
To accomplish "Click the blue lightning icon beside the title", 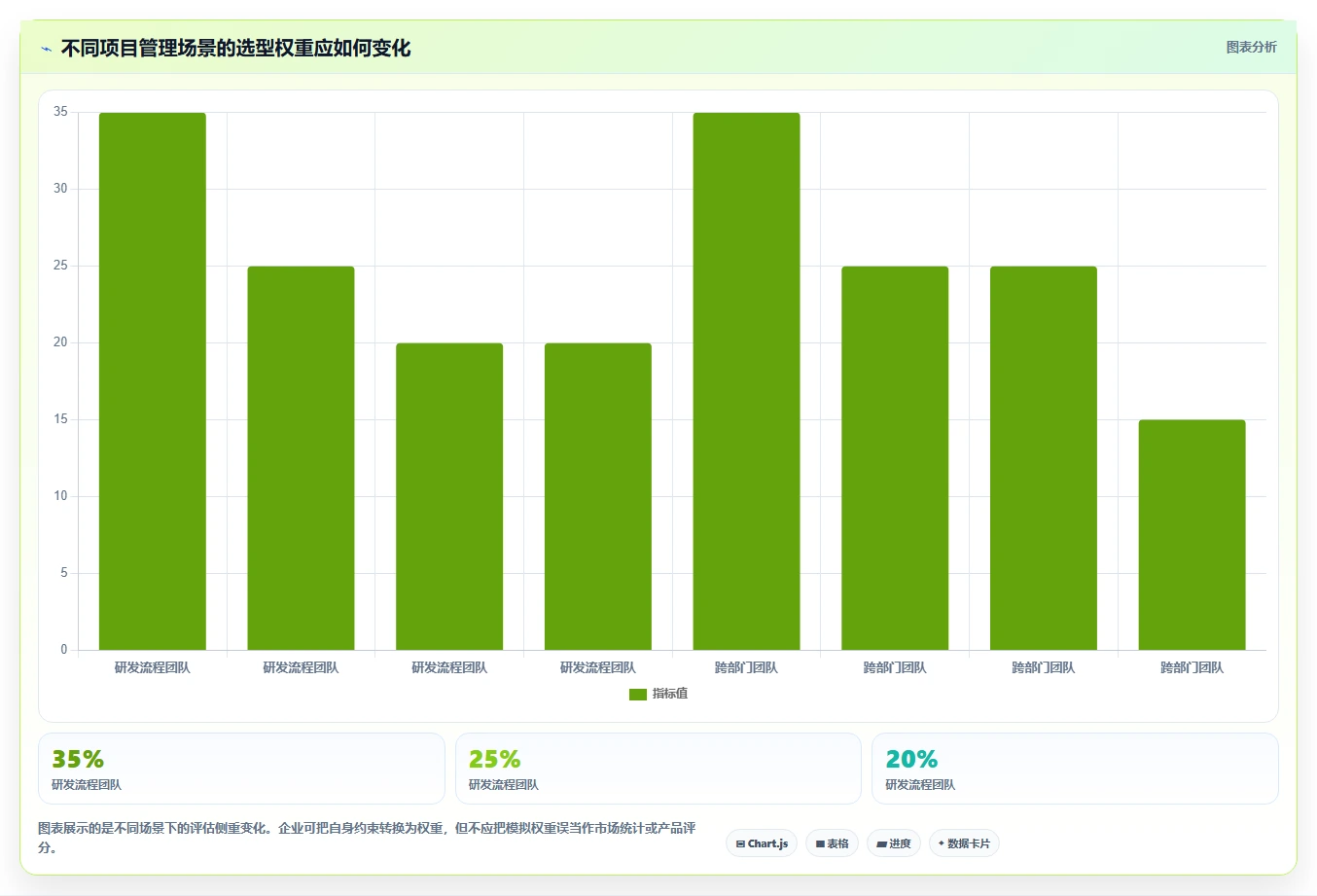I will click(46, 49).
